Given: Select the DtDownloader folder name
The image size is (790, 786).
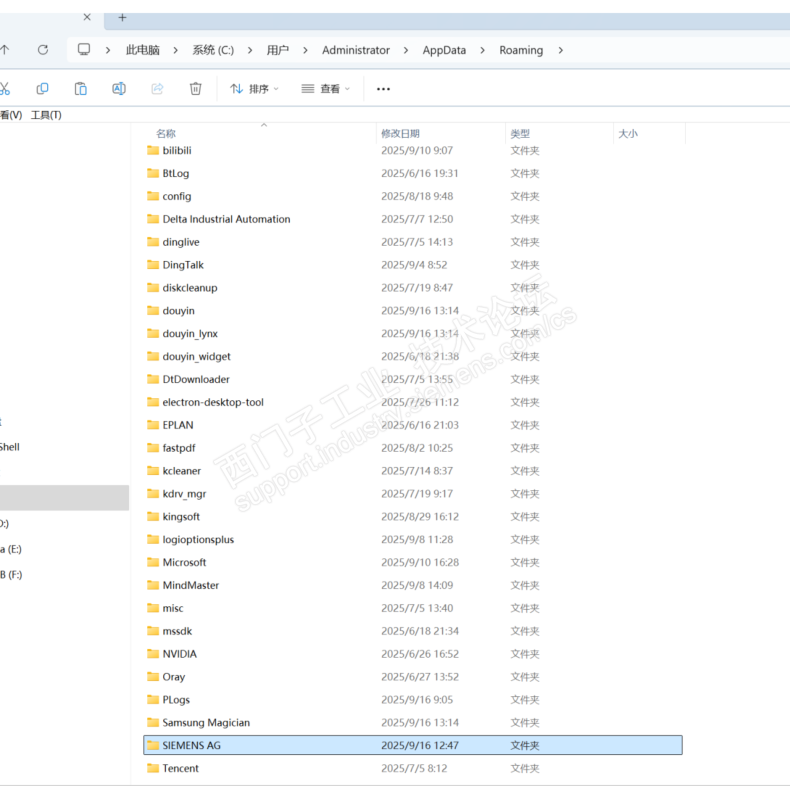Looking at the screenshot, I should coord(196,379).
